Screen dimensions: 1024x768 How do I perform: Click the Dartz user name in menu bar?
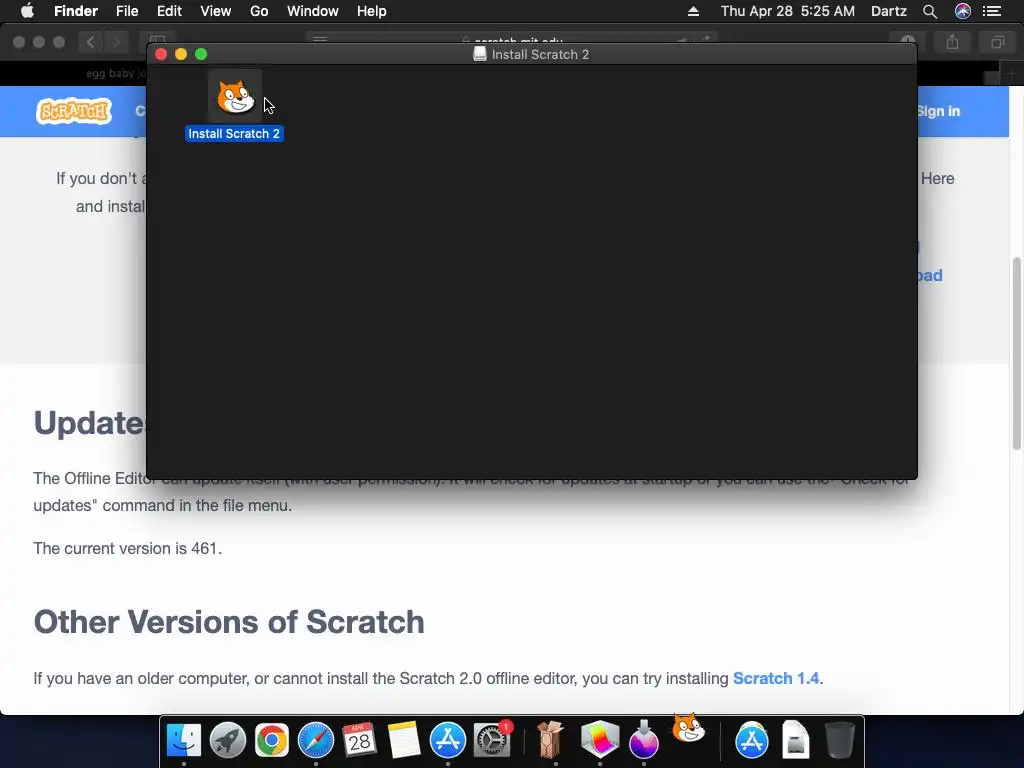(x=889, y=11)
